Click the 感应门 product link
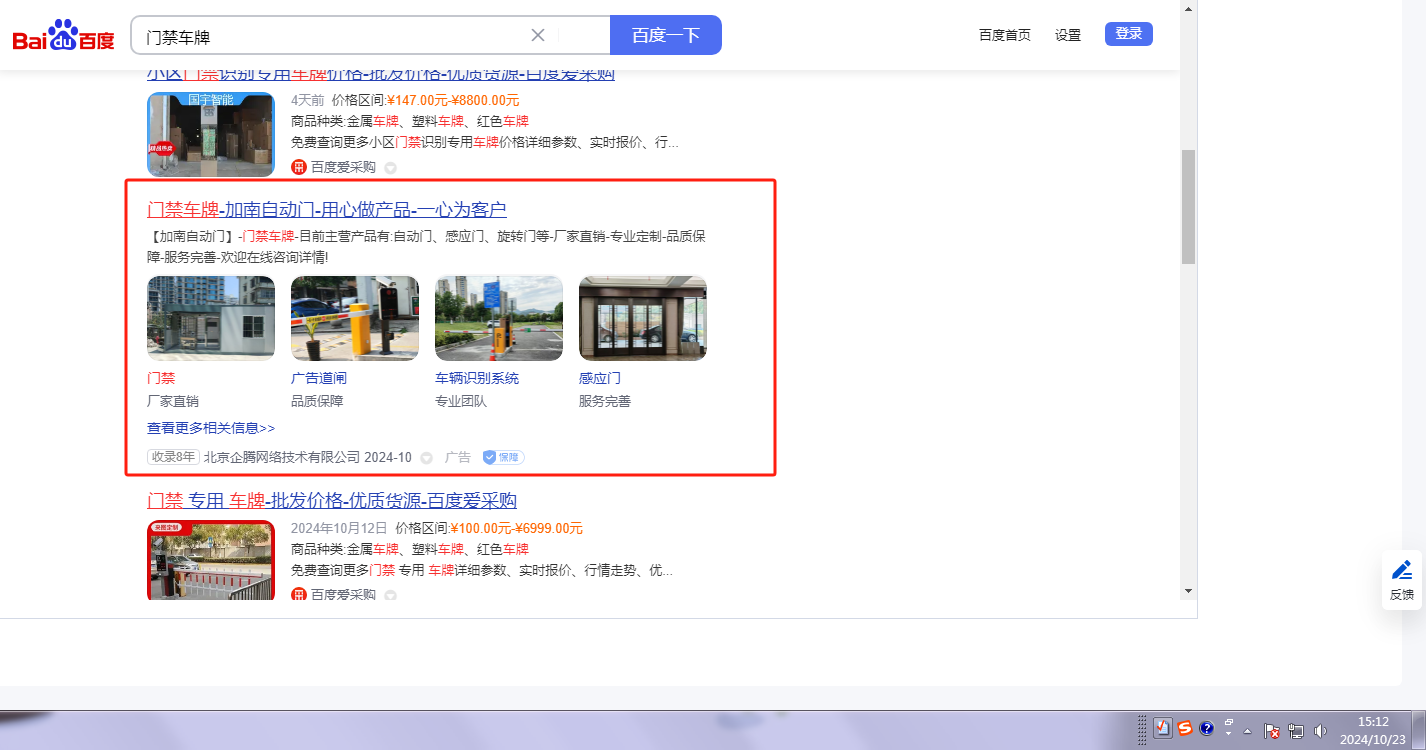The image size is (1426, 750). pyautogui.click(x=600, y=378)
